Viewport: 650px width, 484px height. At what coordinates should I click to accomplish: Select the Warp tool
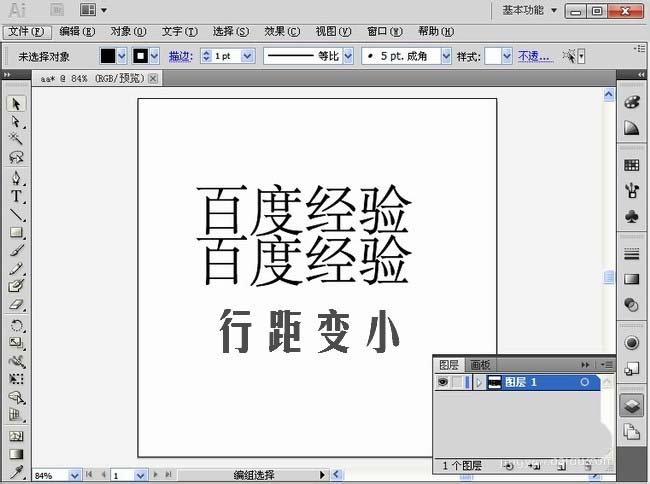coord(16,361)
